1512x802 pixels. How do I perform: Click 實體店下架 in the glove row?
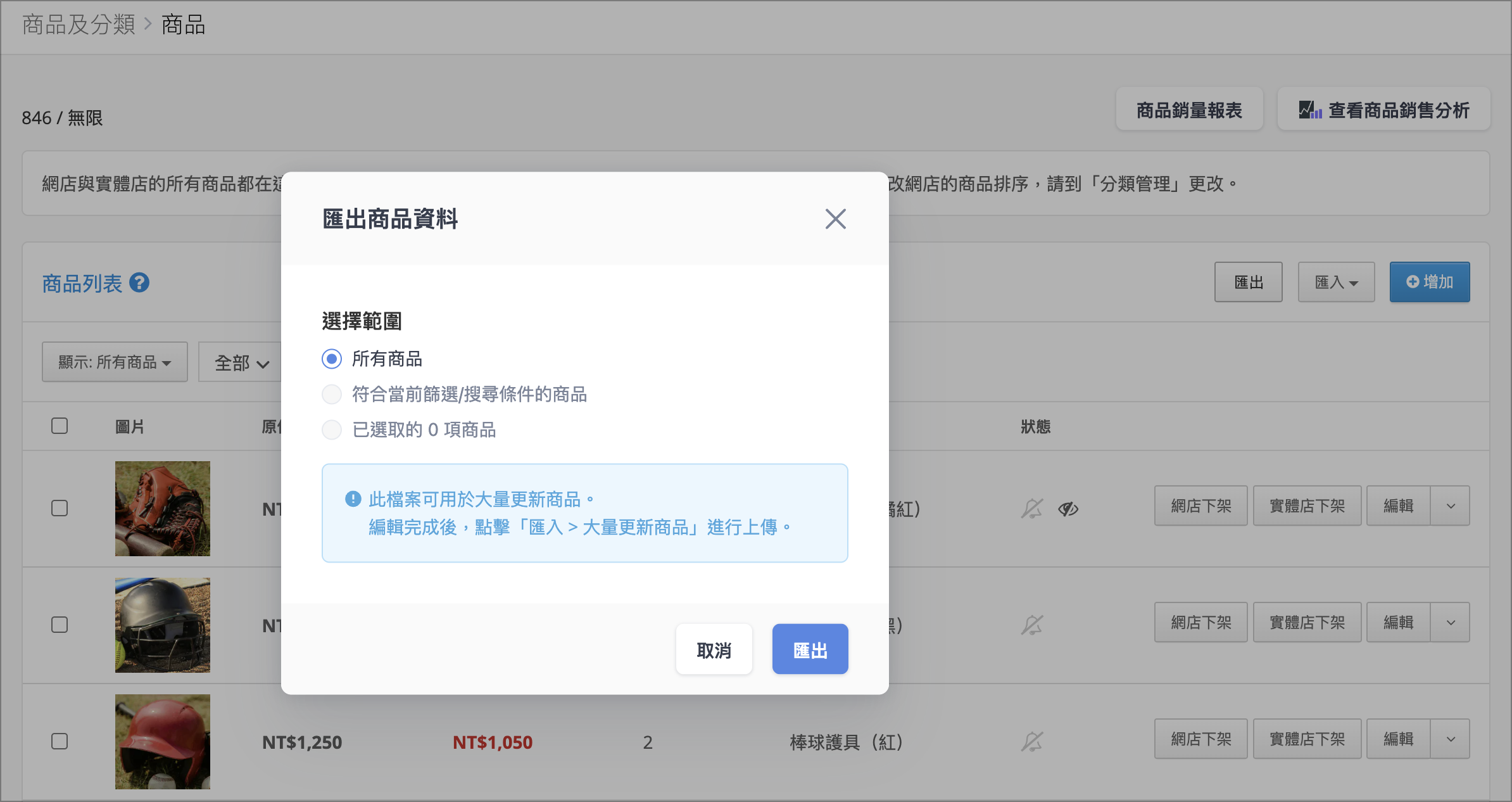(x=1307, y=506)
